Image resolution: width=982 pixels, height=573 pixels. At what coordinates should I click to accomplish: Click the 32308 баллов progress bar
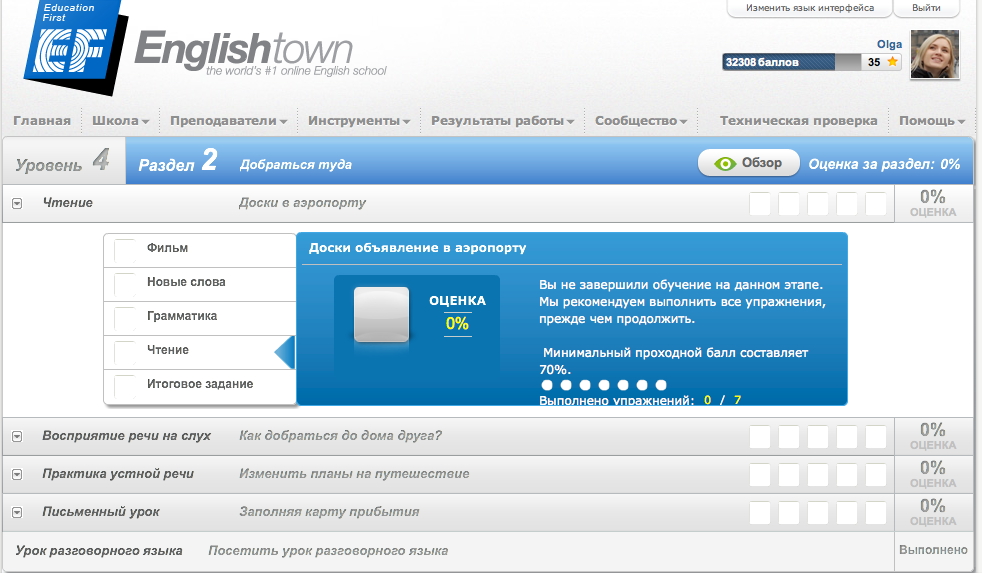792,61
